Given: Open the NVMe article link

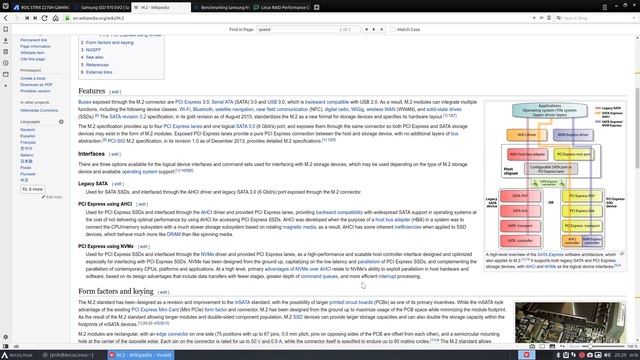Looking at the screenshot, I should (x=207, y=254).
